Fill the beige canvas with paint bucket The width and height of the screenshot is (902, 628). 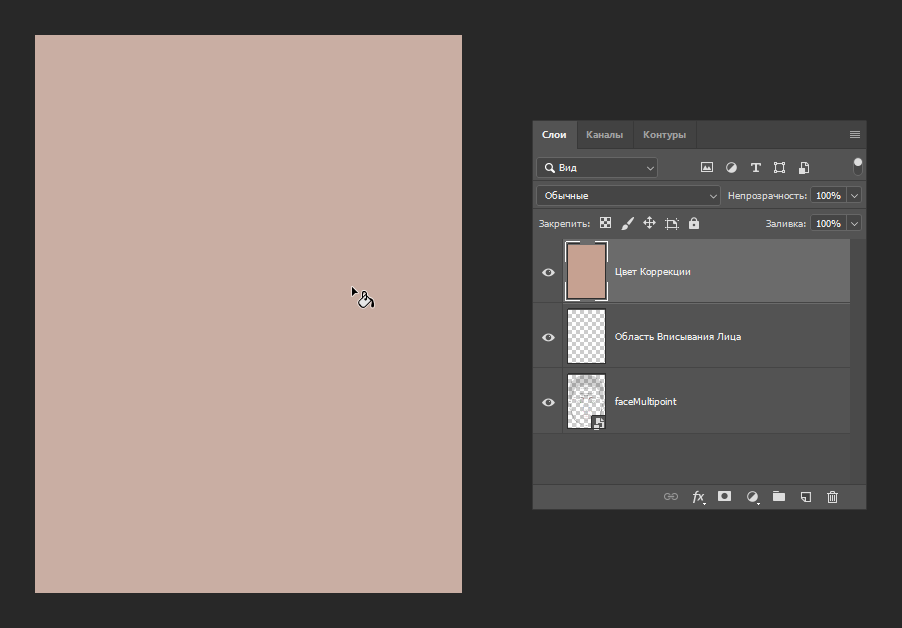click(249, 314)
